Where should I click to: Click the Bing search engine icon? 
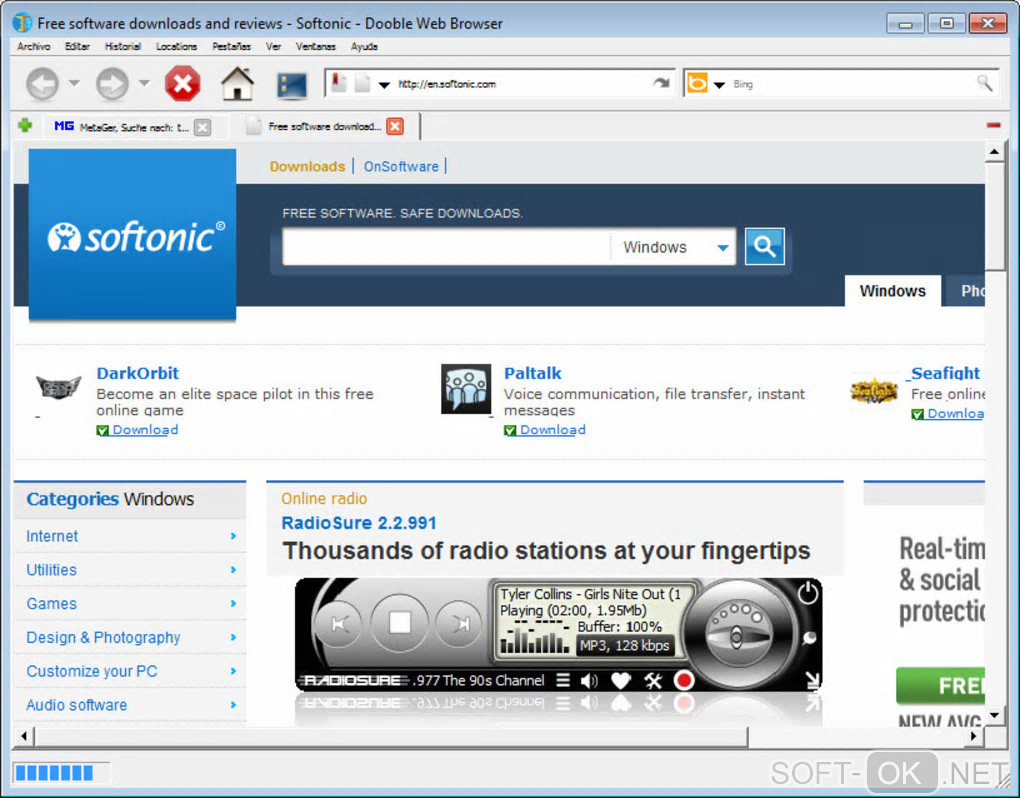point(697,83)
